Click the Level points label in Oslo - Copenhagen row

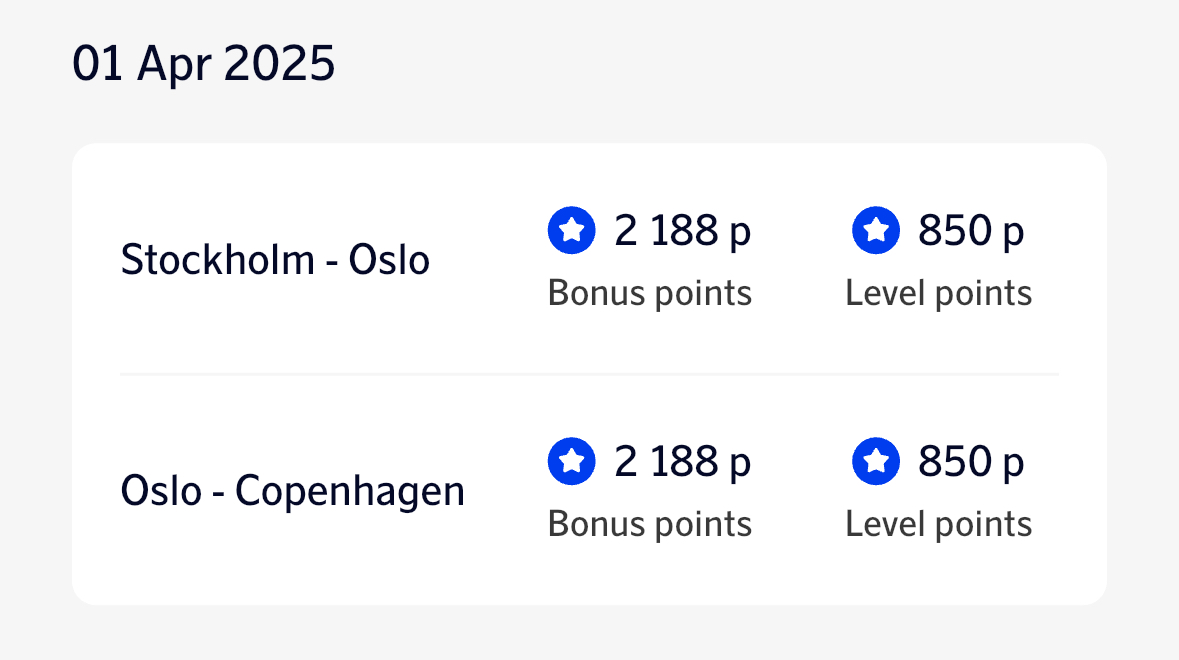point(939,524)
